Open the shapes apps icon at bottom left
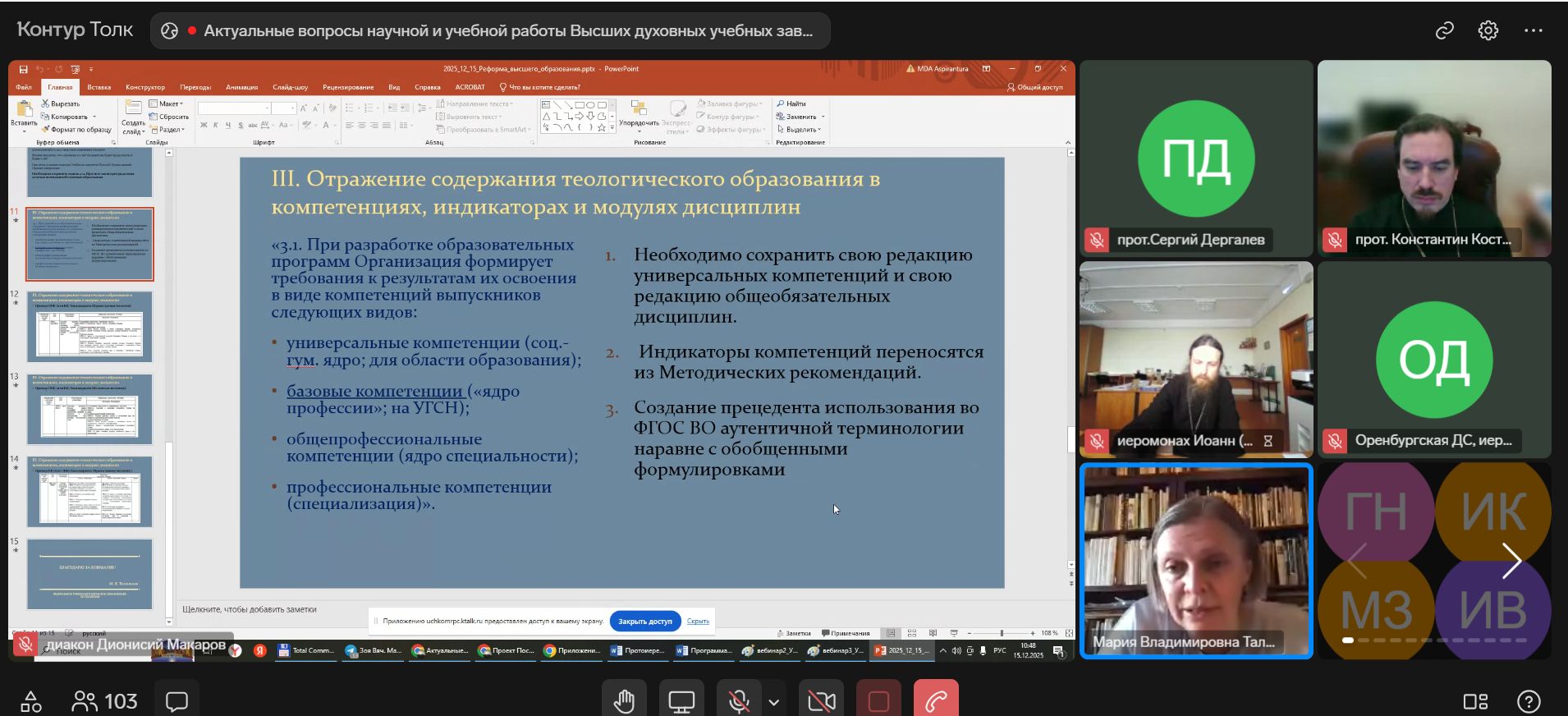The height and width of the screenshot is (716, 1568). point(31,701)
